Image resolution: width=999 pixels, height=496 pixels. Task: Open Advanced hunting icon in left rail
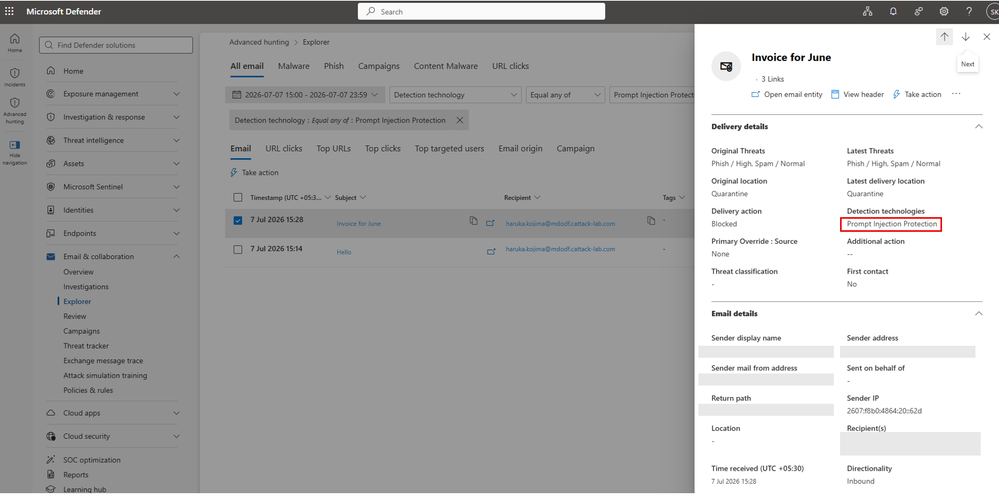(15, 103)
